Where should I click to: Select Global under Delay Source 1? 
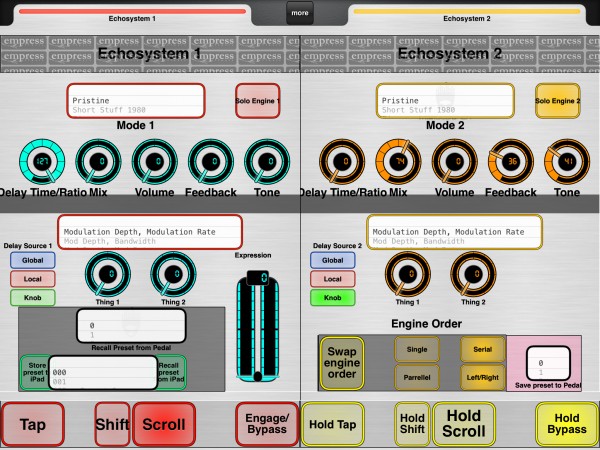tap(33, 260)
